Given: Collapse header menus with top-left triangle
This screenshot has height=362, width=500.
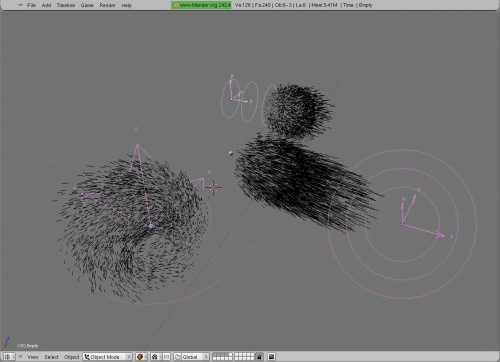Looking at the screenshot, I should coord(20,5).
